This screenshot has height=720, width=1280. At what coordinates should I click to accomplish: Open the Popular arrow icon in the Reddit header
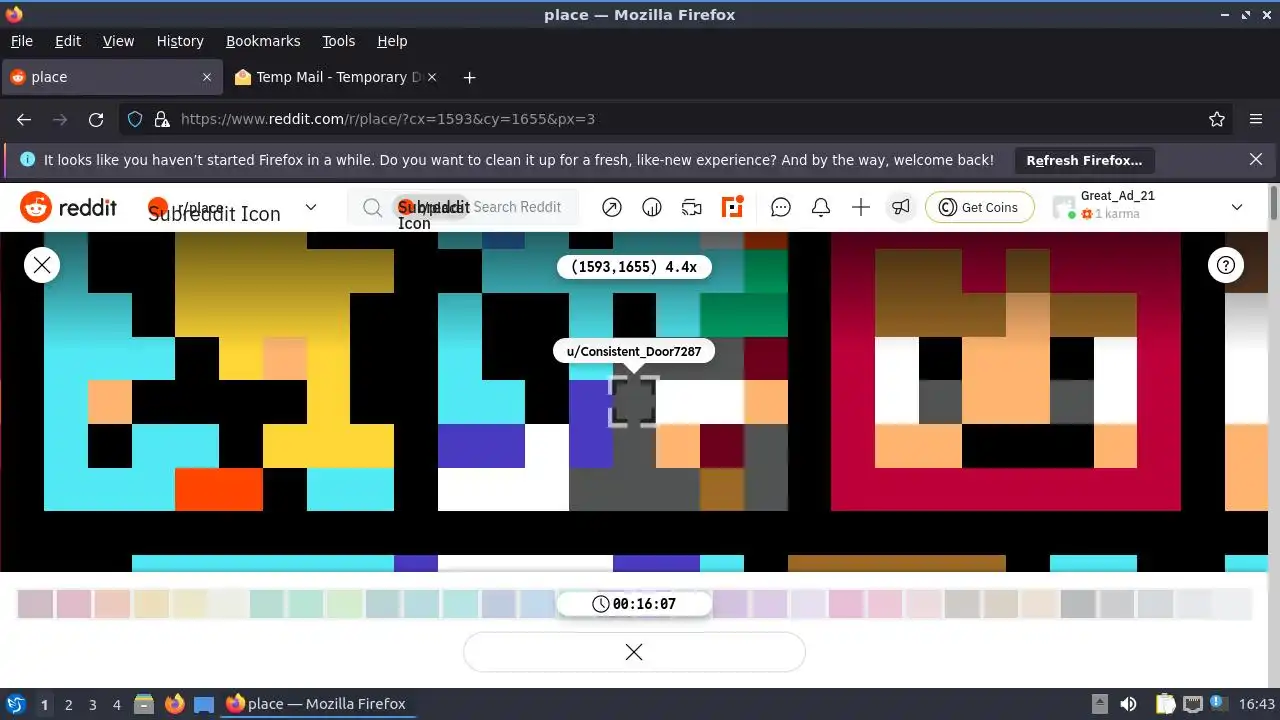click(x=612, y=207)
